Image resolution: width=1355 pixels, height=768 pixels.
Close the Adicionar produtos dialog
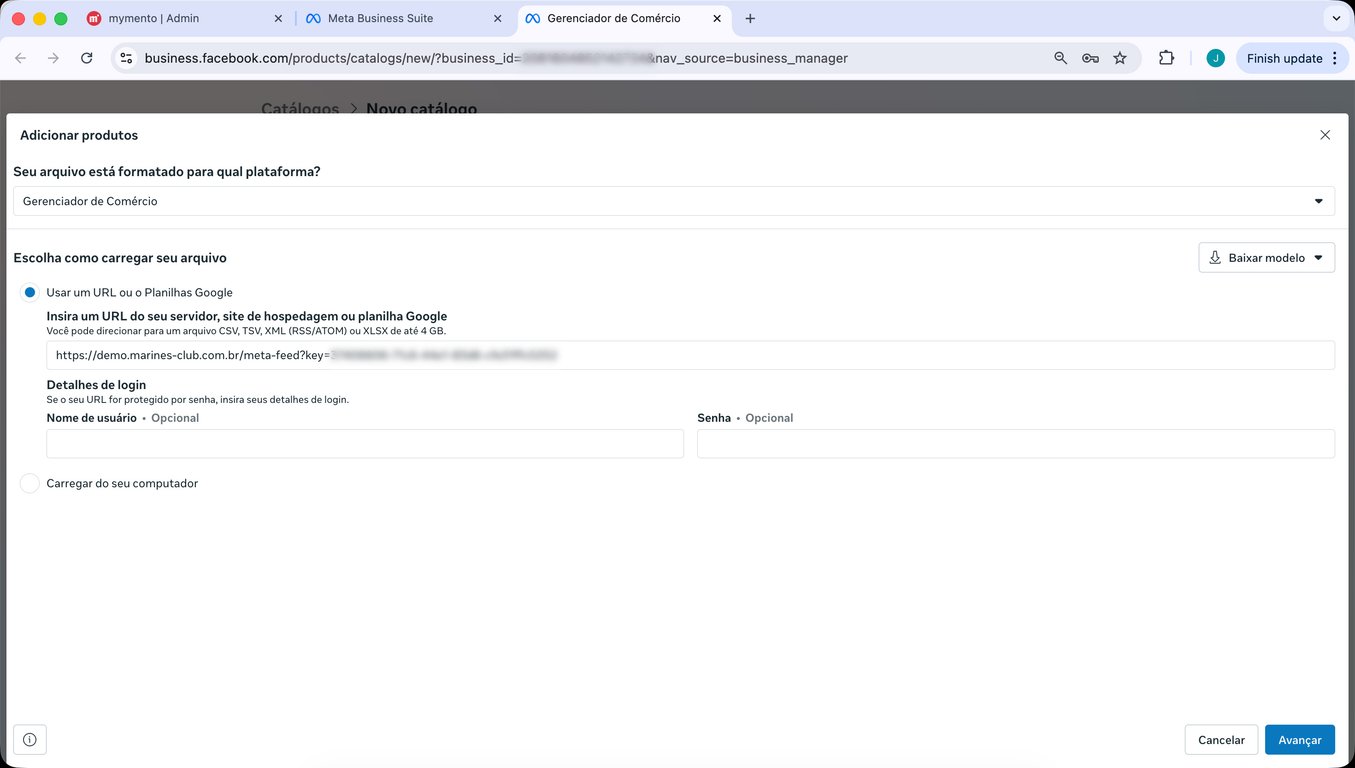click(x=1325, y=135)
